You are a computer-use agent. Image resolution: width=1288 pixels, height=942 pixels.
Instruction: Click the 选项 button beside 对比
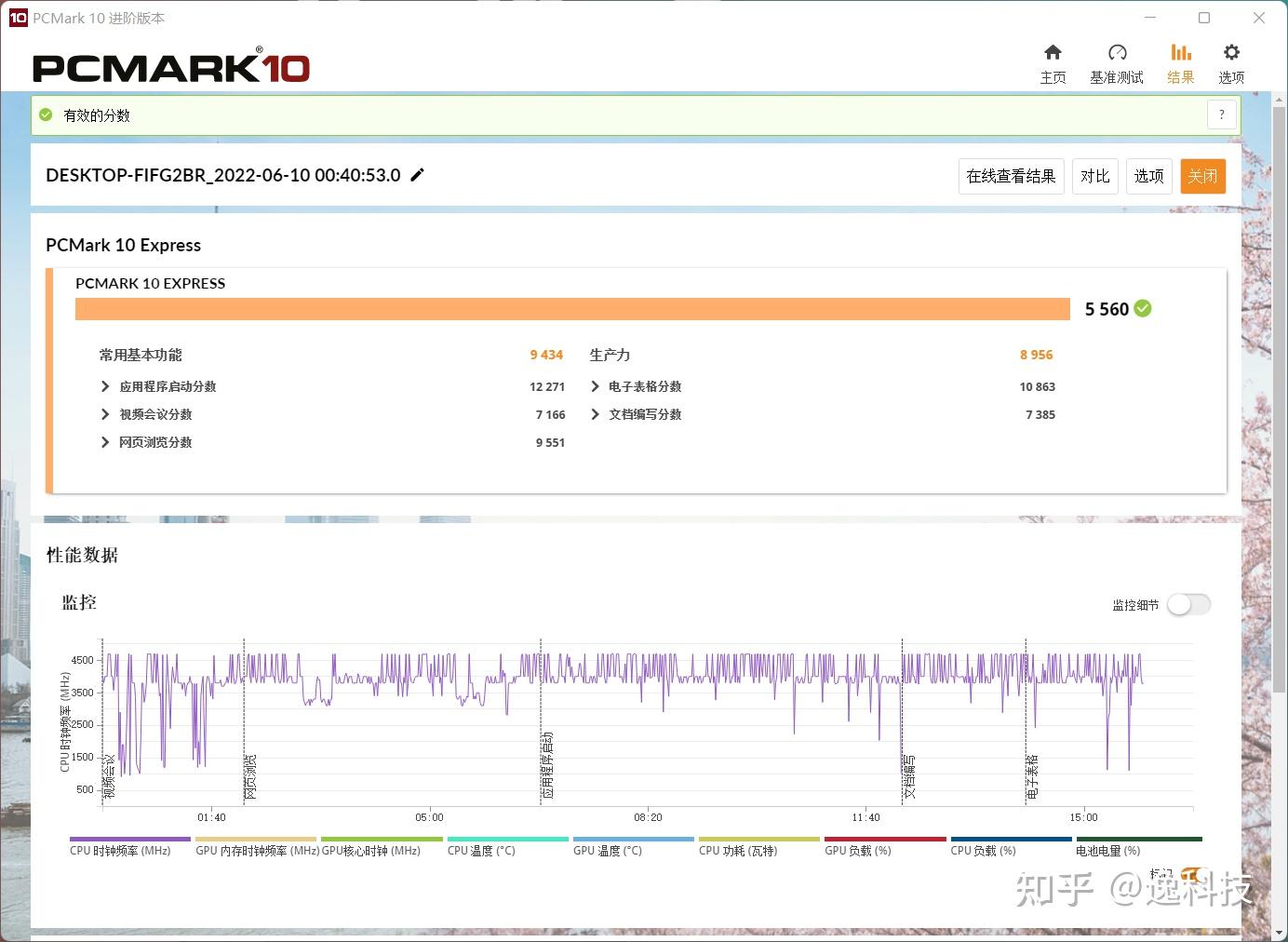coord(1148,176)
